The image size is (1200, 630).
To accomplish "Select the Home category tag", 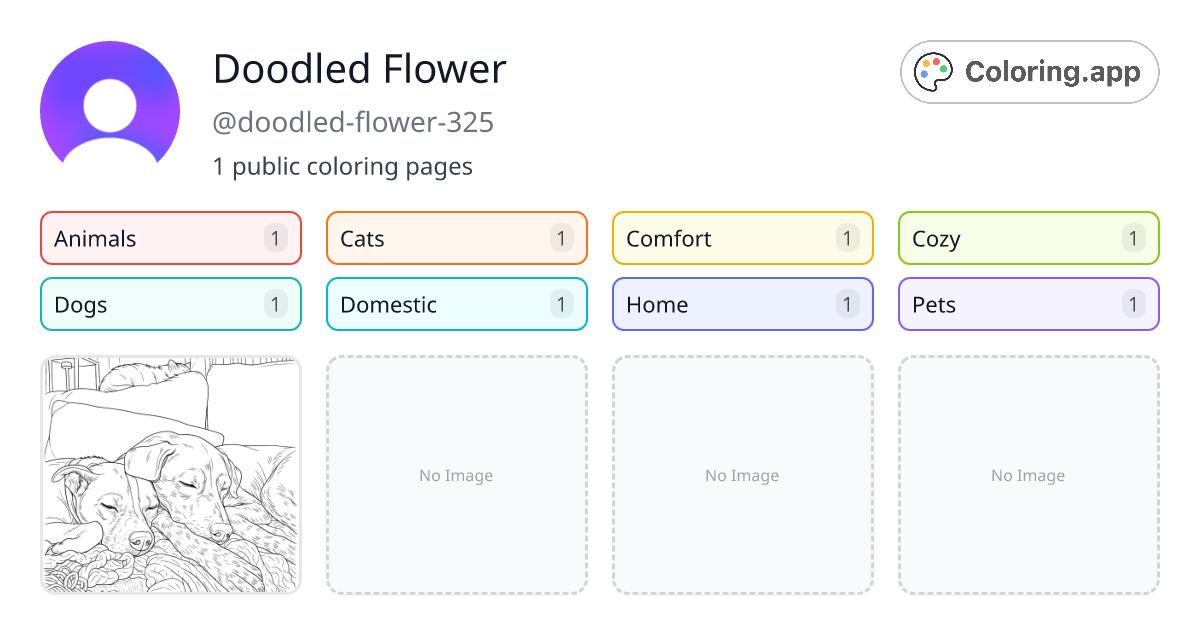I will [x=743, y=304].
